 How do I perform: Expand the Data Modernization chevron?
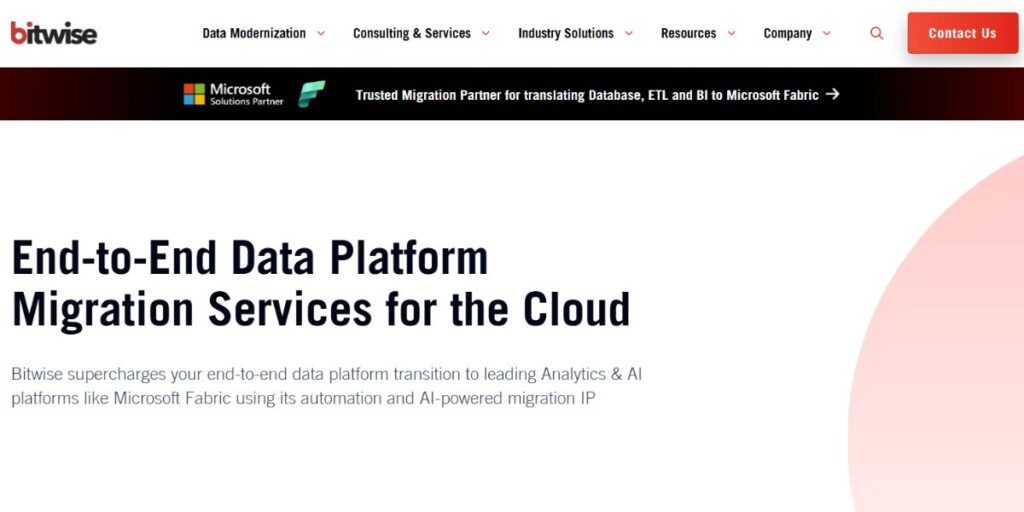pos(321,33)
